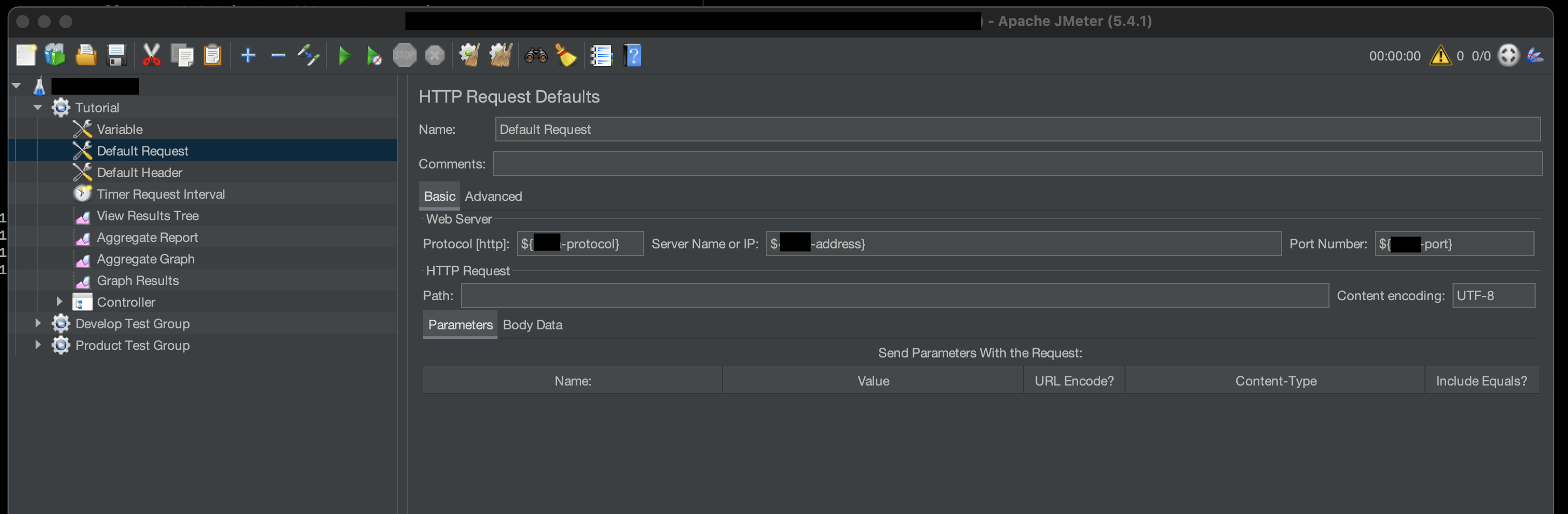Image resolution: width=1568 pixels, height=514 pixels.
Task: Start the test with the green play icon
Action: coord(344,56)
